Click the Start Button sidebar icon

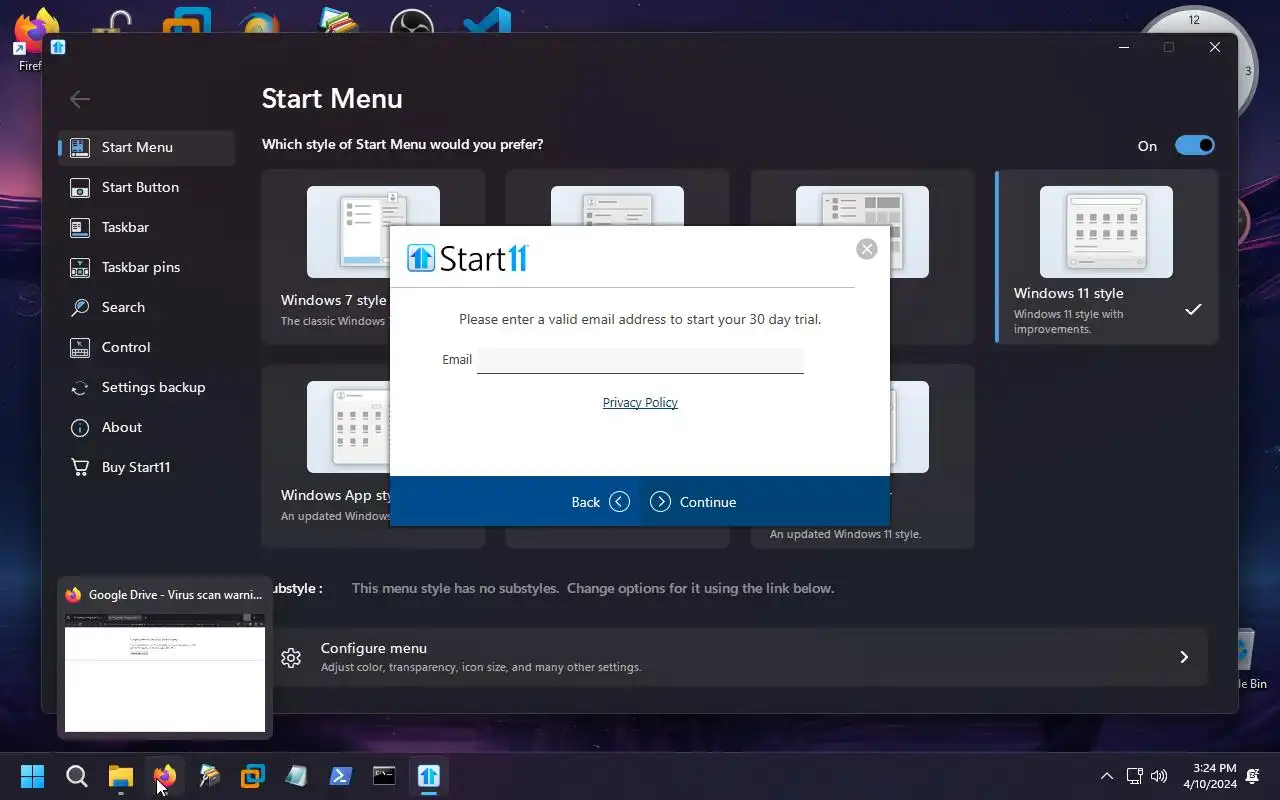(80, 187)
